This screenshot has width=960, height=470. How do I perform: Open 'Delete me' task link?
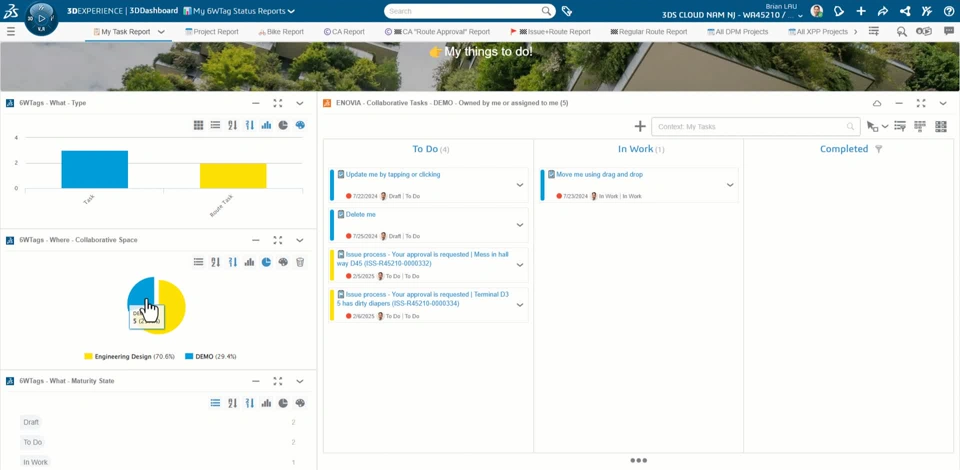361,214
